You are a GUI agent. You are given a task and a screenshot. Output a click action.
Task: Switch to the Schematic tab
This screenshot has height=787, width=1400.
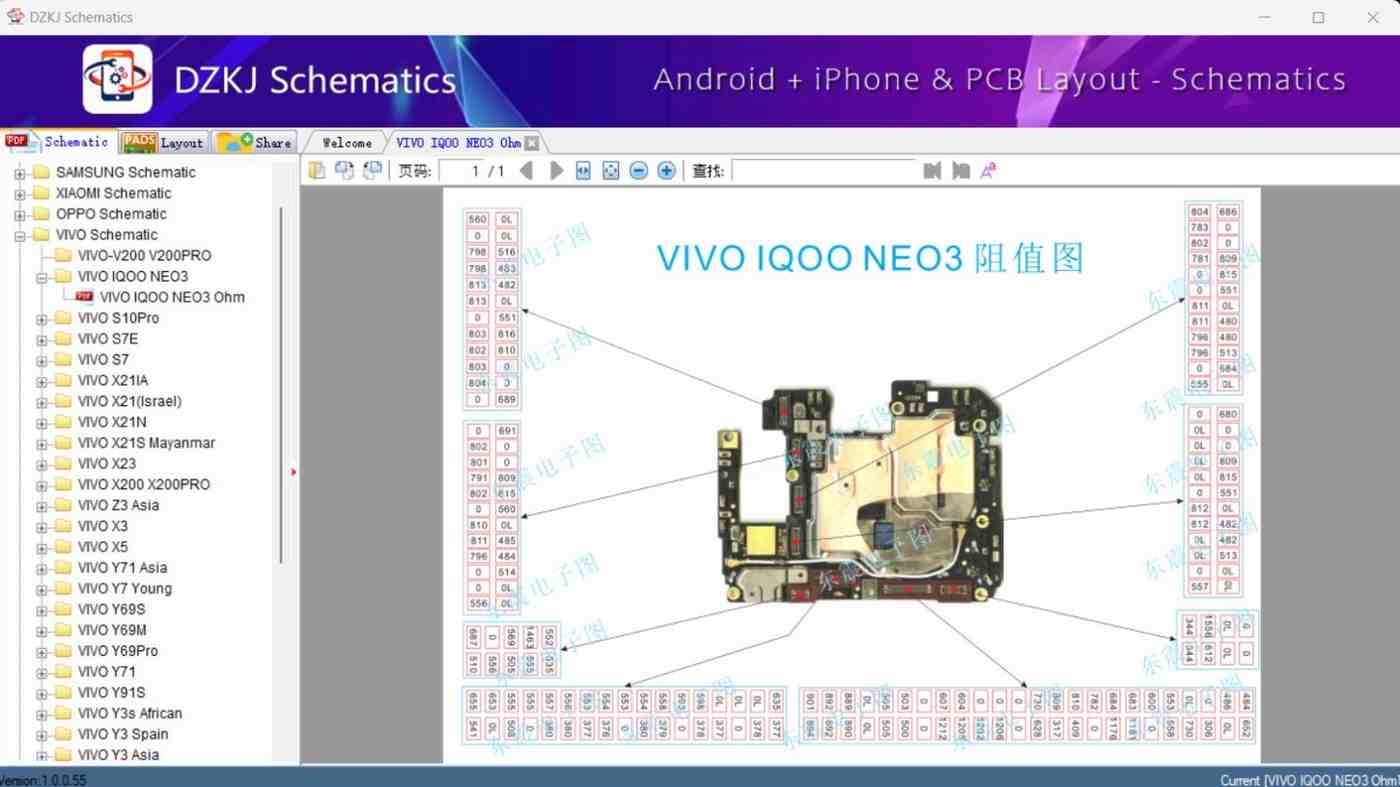tap(60, 142)
